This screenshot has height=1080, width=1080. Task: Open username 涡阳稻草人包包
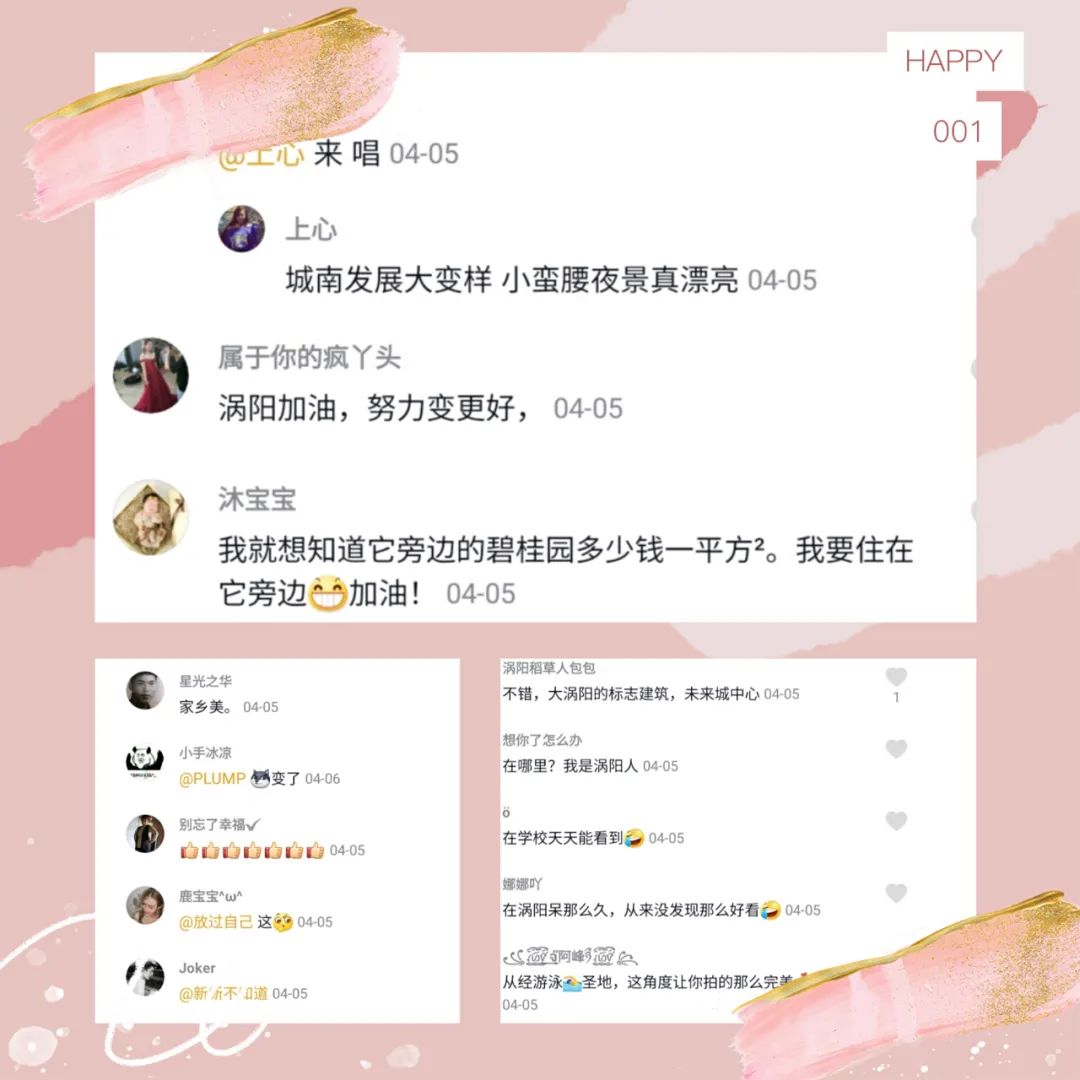548,667
